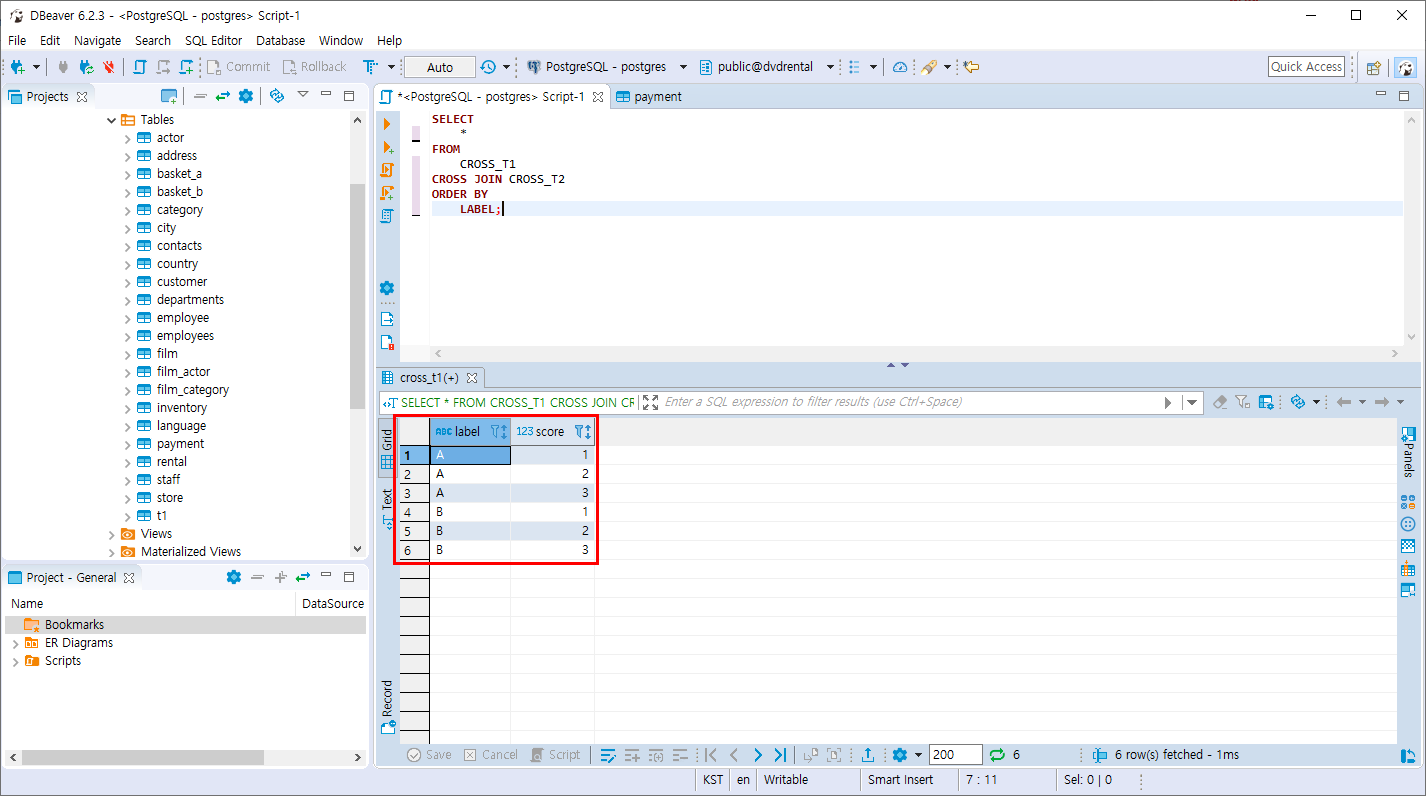Click the Remove all filters eraser icon

(x=1219, y=402)
